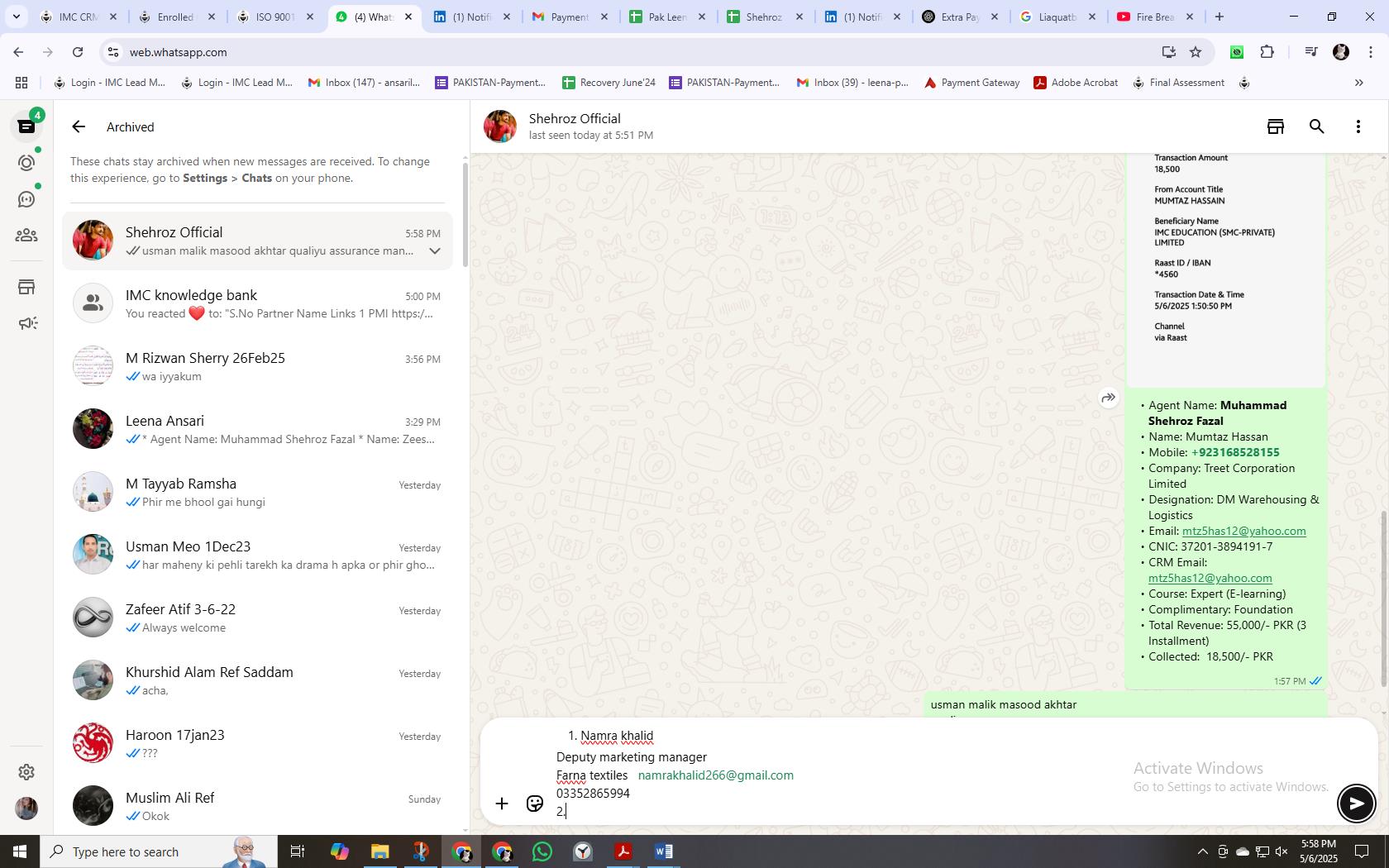Open Word from Windows taskbar
Image resolution: width=1389 pixels, height=868 pixels.
pyautogui.click(x=663, y=851)
